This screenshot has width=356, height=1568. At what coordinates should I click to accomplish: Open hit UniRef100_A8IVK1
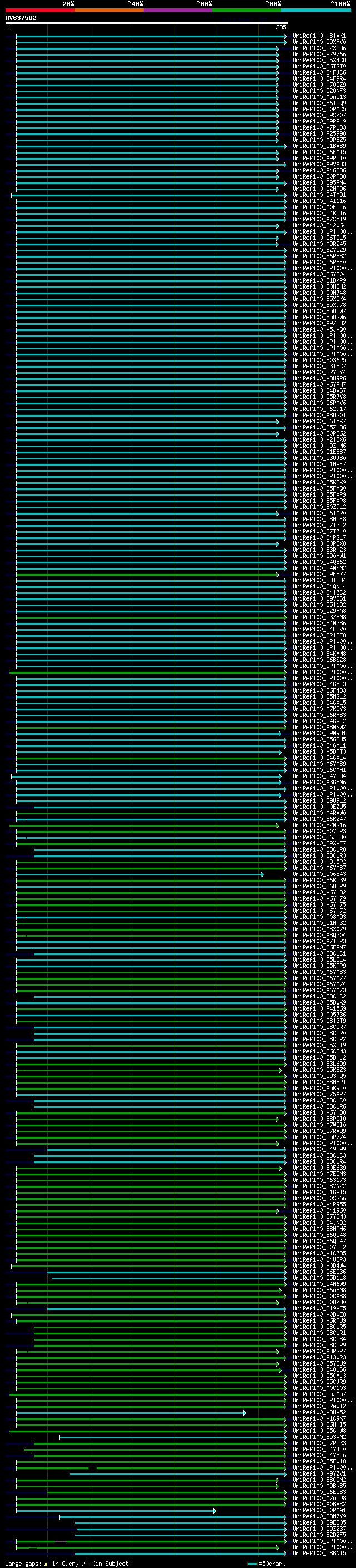pos(319,36)
